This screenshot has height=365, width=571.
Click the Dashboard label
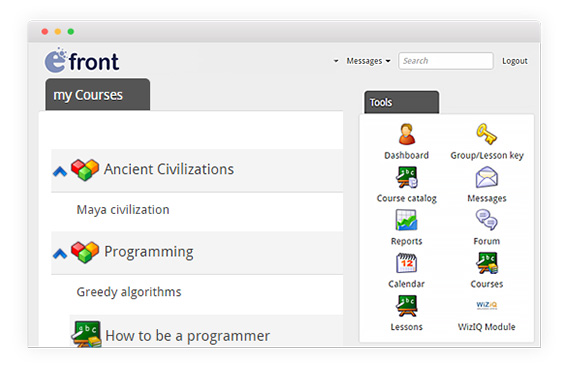tap(406, 156)
